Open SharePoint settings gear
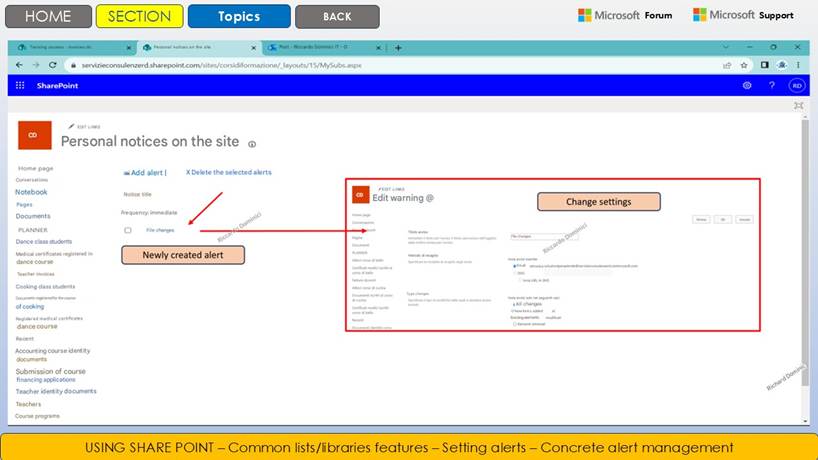Screen dimensions: 818x460 click(x=747, y=86)
